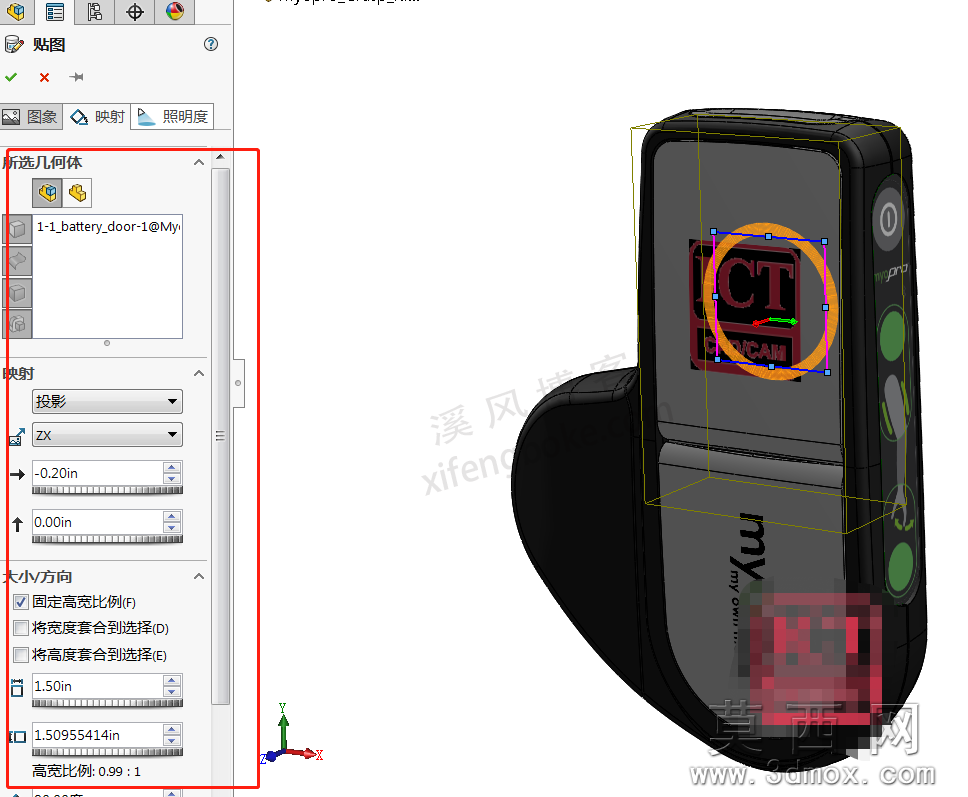Switch to the PropertyManager tab
This screenshot has width=968, height=797.
54,11
